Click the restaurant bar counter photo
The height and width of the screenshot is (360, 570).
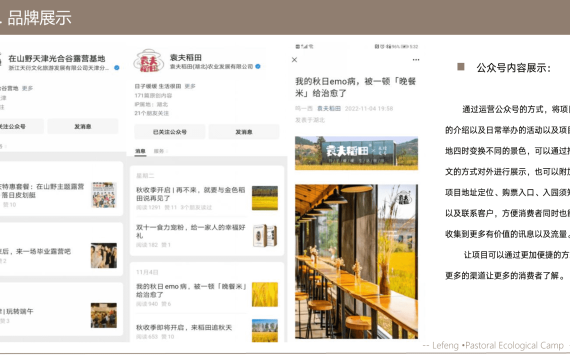pyautogui.click(x=356, y=261)
